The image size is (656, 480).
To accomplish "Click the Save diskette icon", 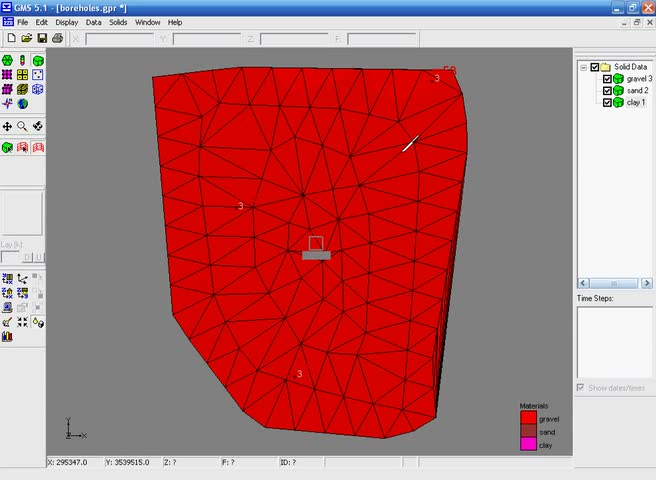I will click(42, 39).
